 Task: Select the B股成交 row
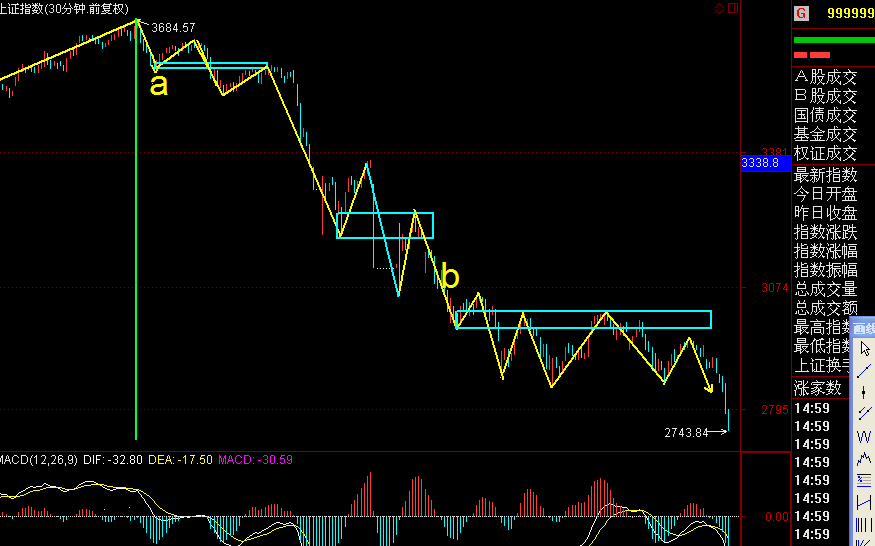826,96
